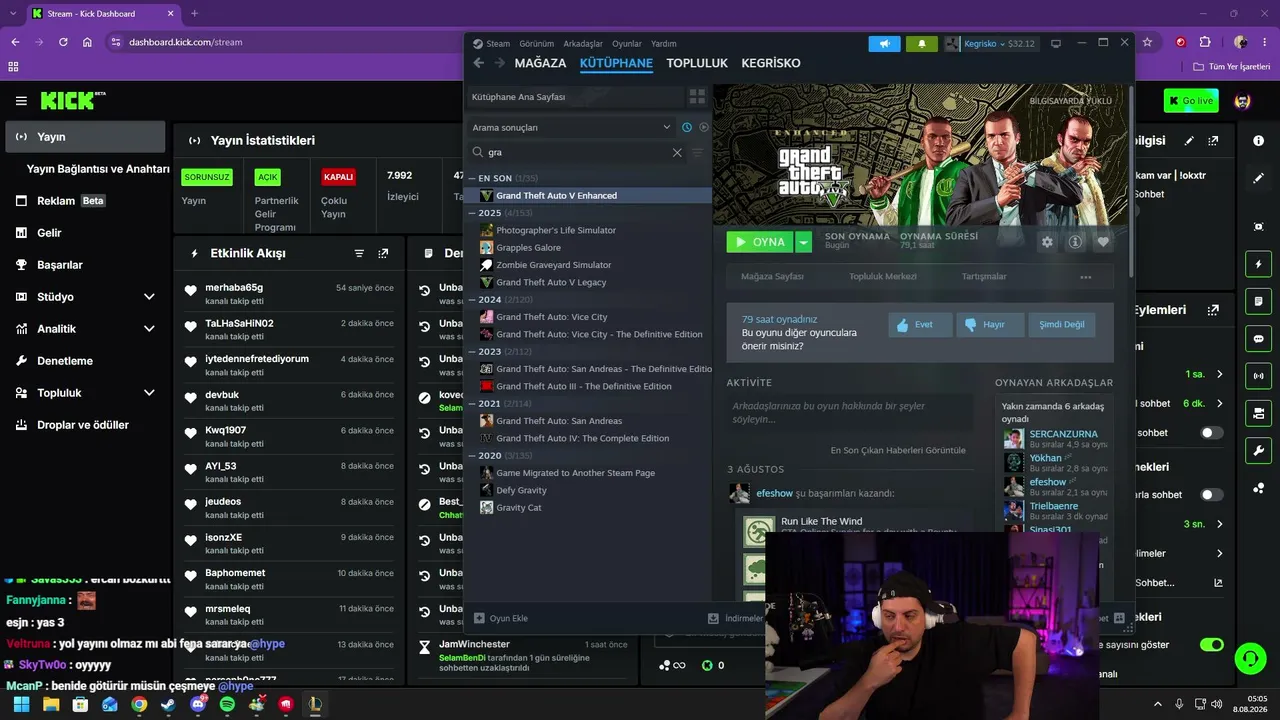Click the Şimdi Değil button
The image size is (1280, 720).
(x=1061, y=325)
